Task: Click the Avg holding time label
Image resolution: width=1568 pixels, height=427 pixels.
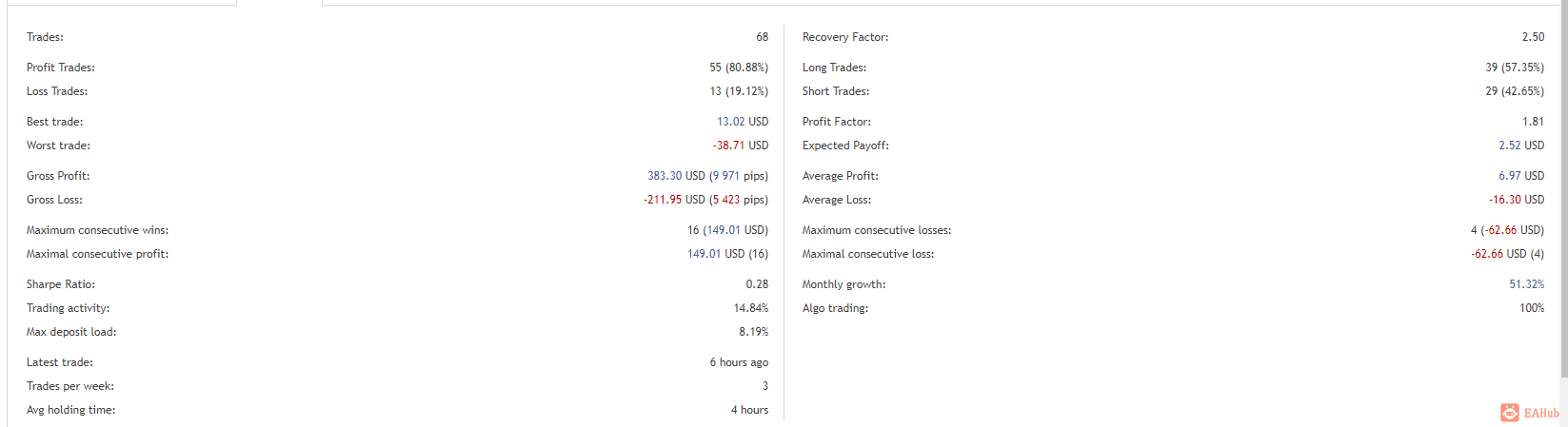Action: click(x=71, y=410)
